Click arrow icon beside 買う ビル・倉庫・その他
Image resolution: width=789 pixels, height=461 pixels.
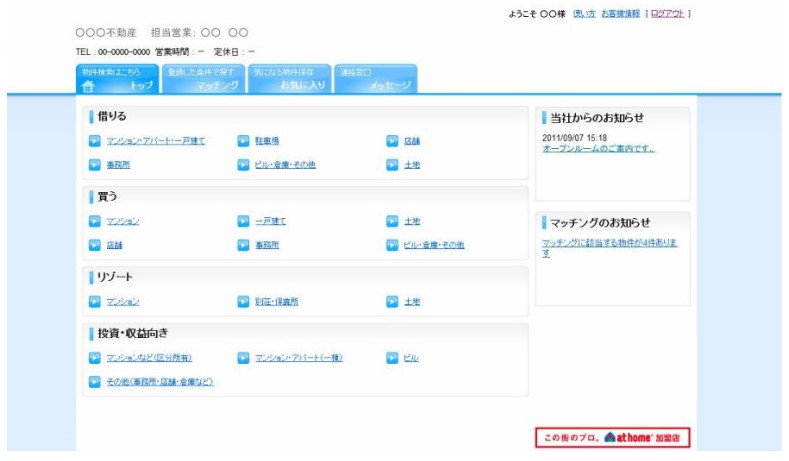(x=392, y=245)
